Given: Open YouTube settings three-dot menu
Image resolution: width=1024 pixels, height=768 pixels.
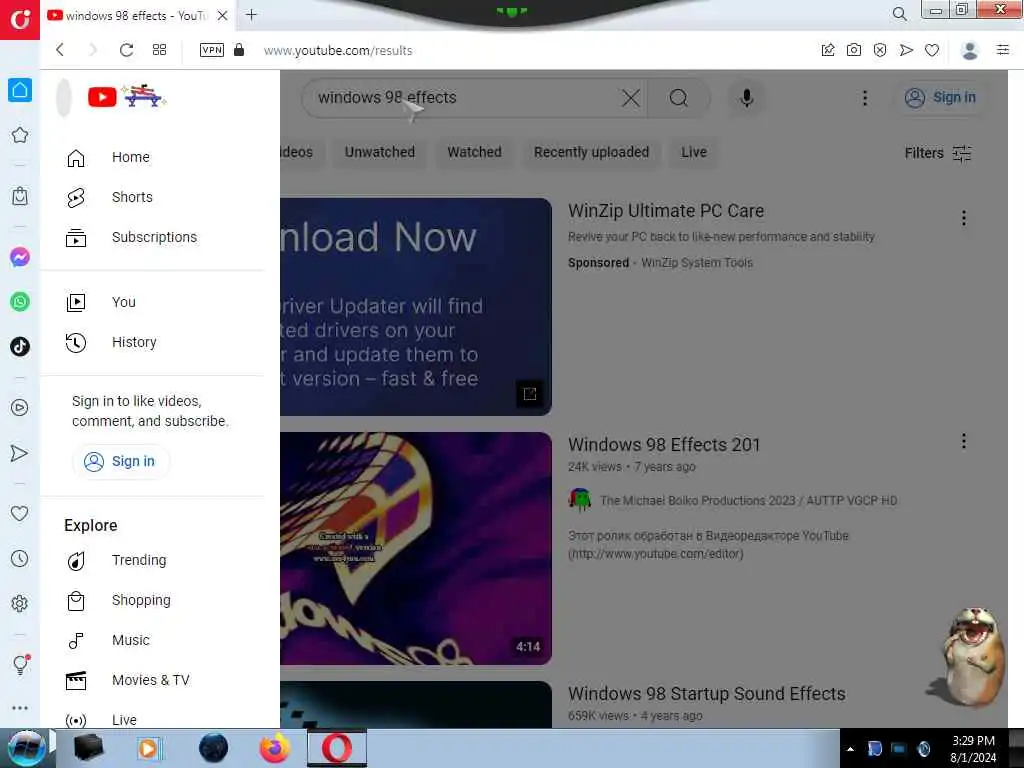Looking at the screenshot, I should click(x=865, y=98).
